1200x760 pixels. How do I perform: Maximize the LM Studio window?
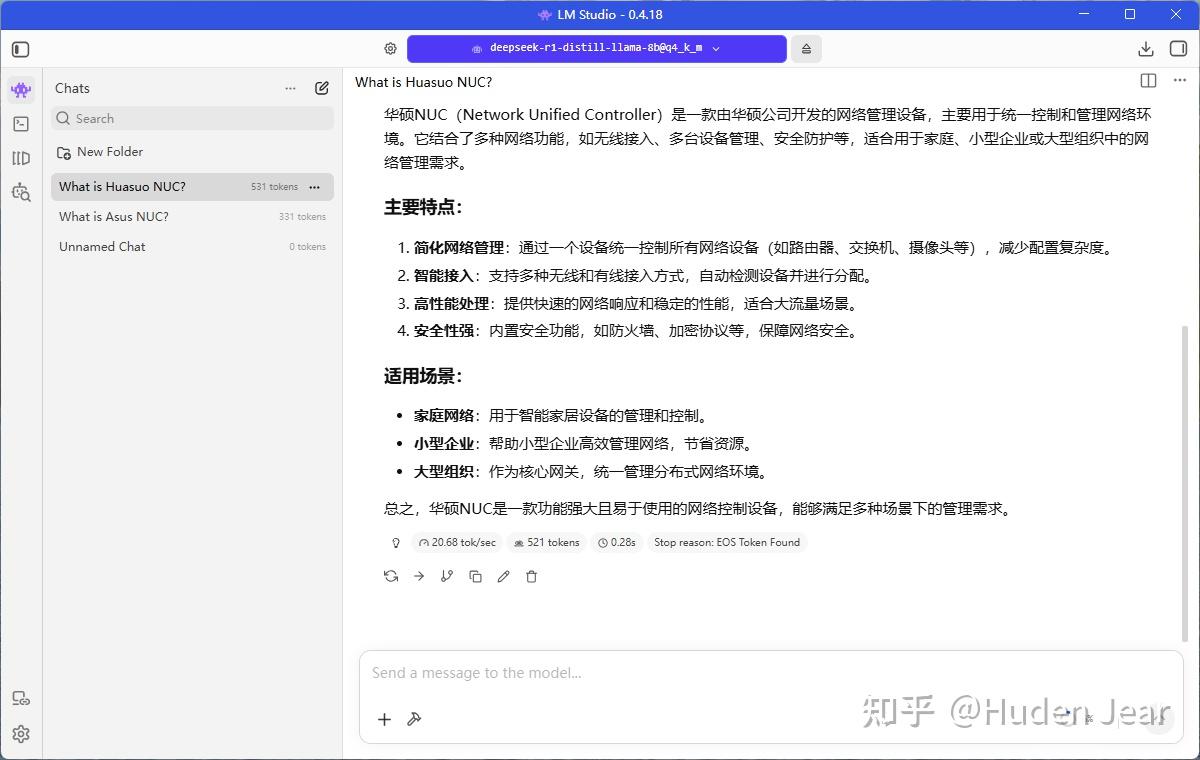1130,14
